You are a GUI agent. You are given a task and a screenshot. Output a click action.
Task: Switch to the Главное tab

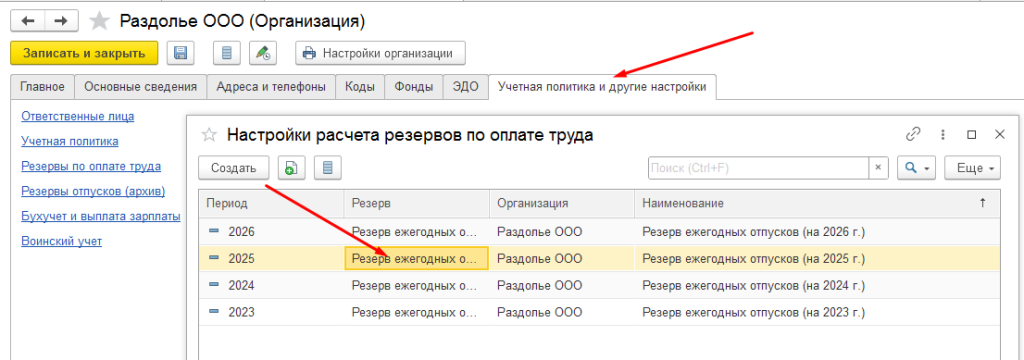[x=42, y=87]
